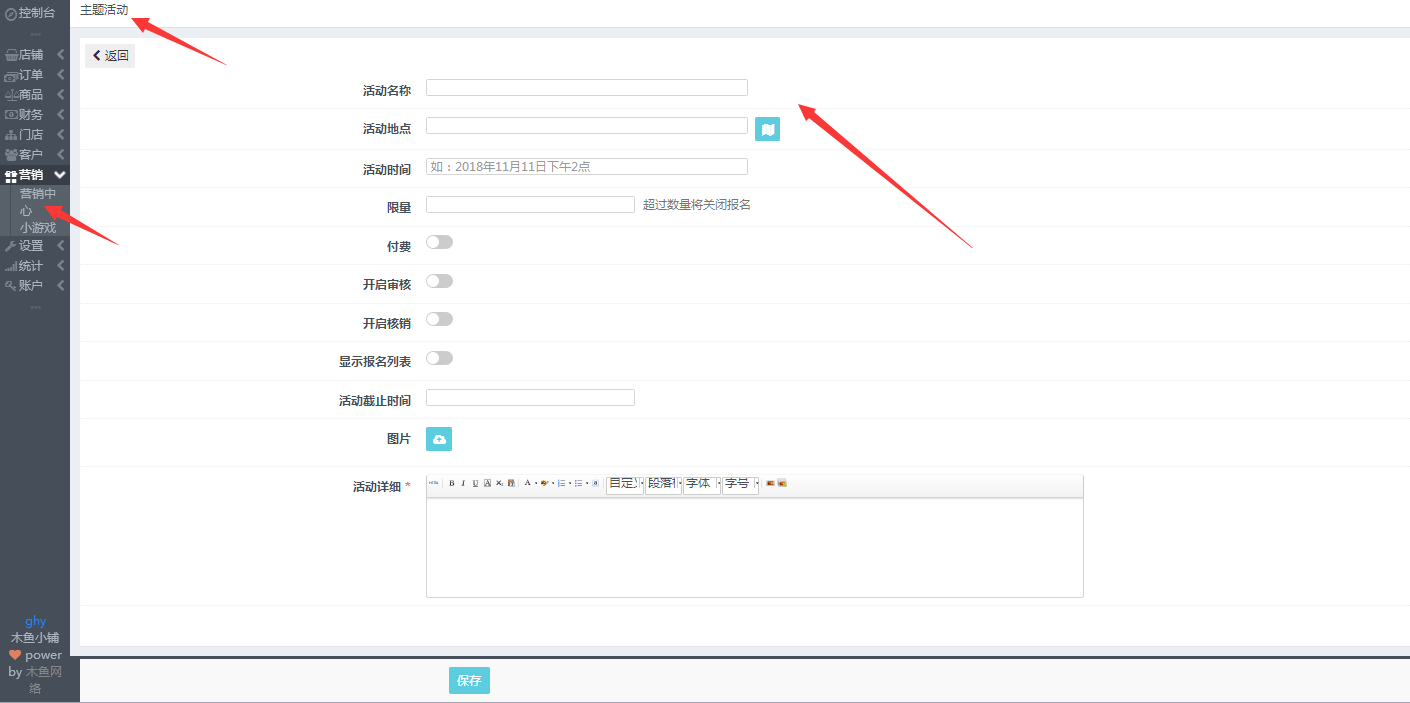Viewport: 1410px width, 703px height.
Task: Toggle the 付费 switch
Action: click(x=439, y=242)
